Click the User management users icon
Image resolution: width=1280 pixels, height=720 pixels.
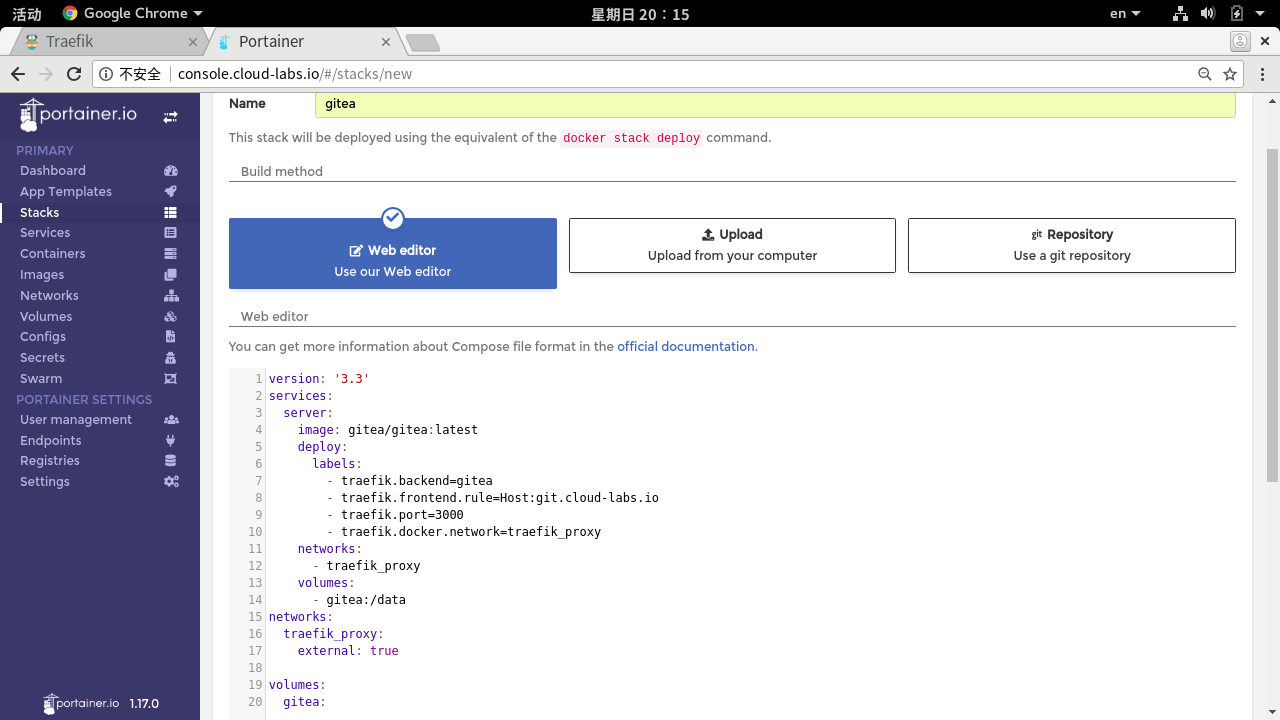tap(171, 420)
